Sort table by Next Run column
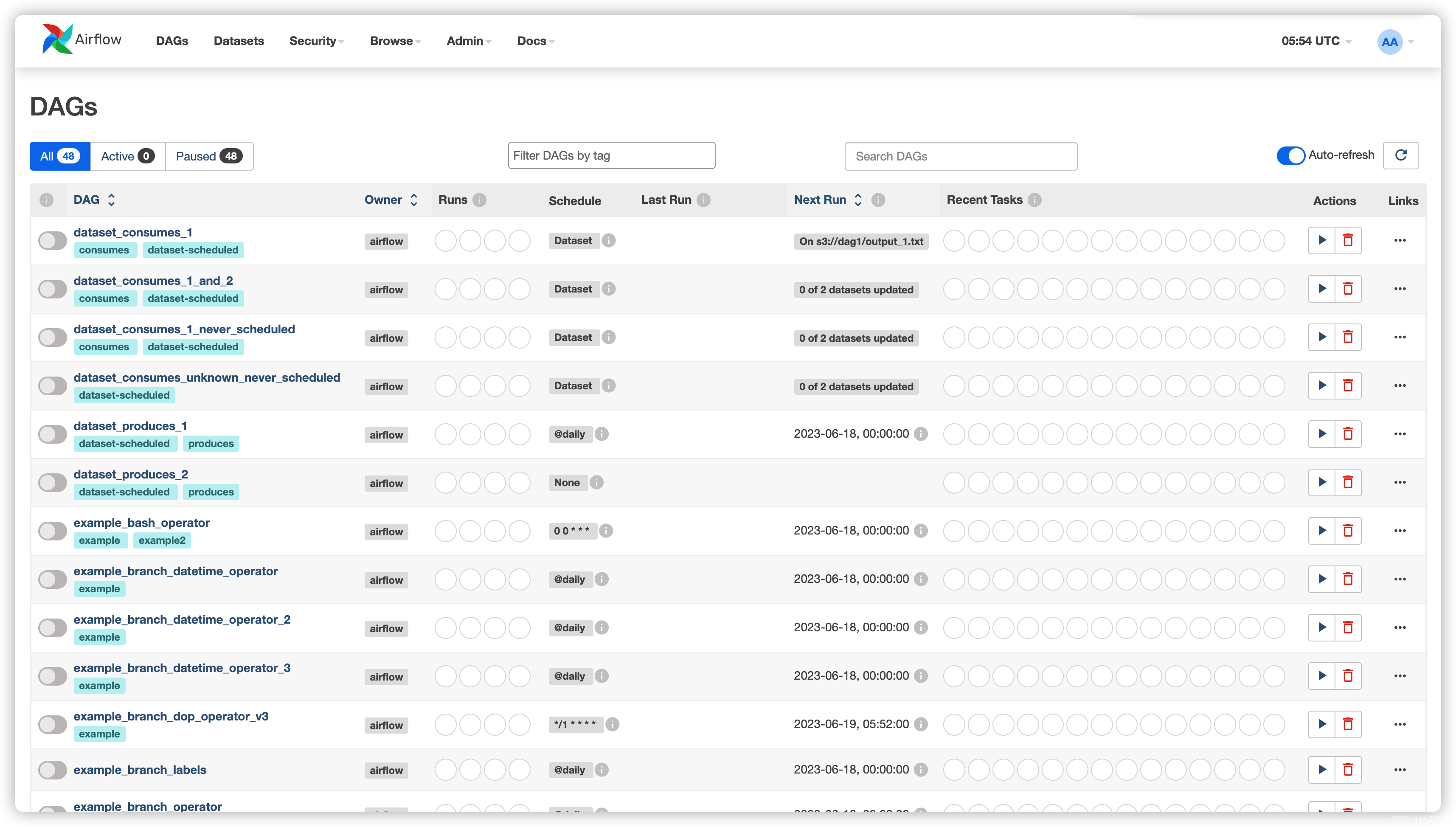This screenshot has height=827, width=1456. tap(828, 200)
